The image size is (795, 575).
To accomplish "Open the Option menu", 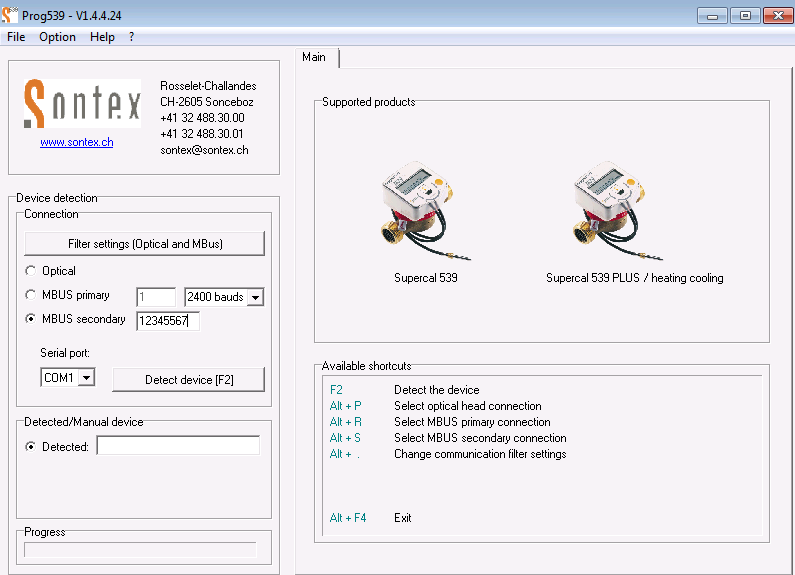I will [57, 37].
